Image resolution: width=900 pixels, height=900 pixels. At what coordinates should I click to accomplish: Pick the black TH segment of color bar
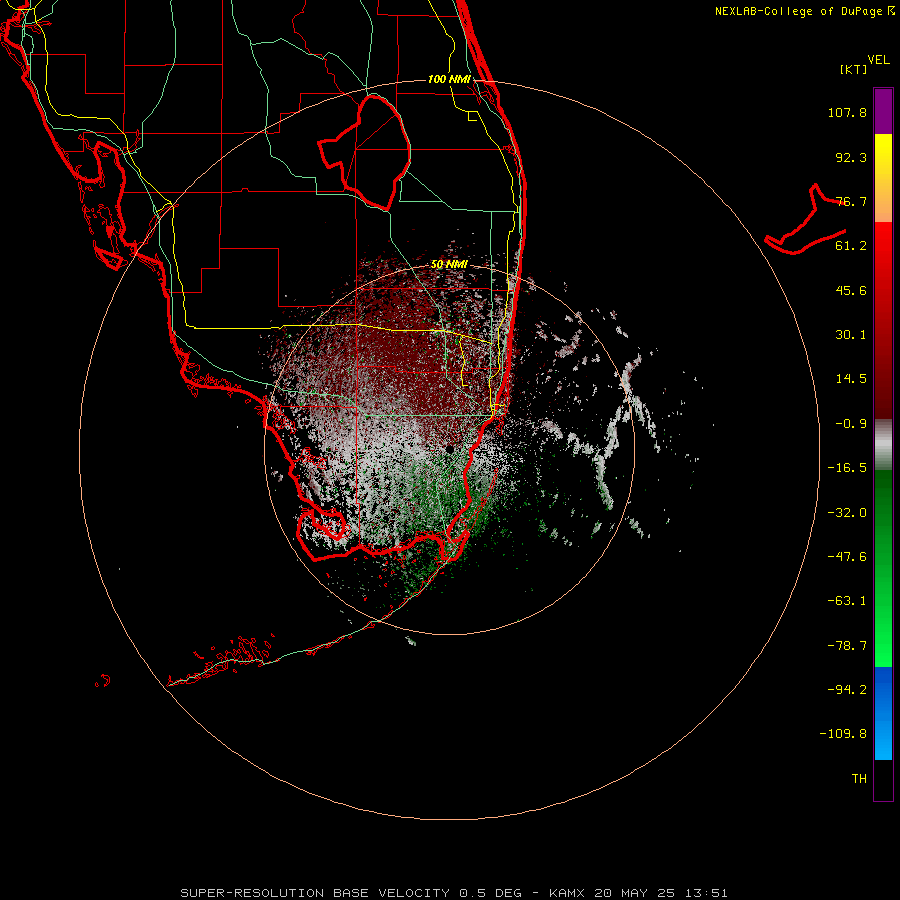pyautogui.click(x=883, y=780)
